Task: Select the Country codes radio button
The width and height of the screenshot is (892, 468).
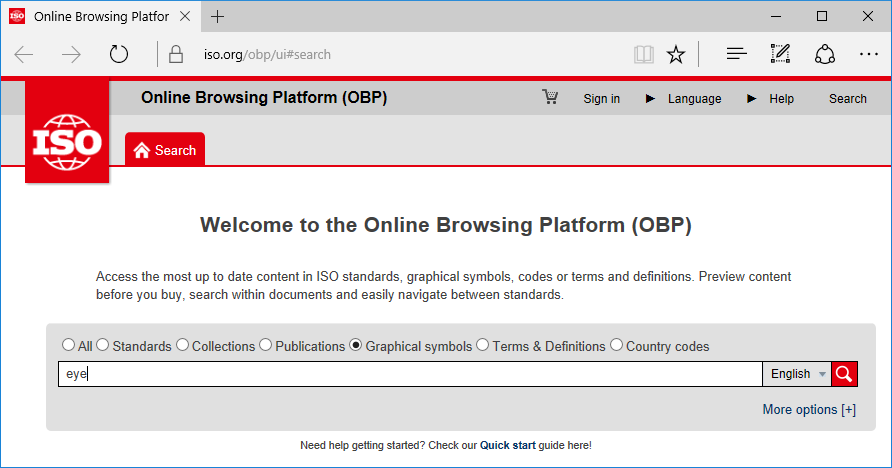Action: [x=616, y=345]
